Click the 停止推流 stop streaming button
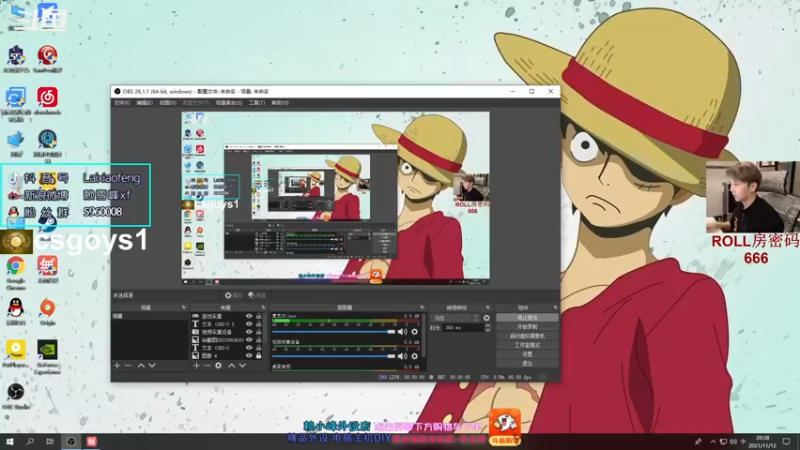The width and height of the screenshot is (800, 450). [527, 318]
